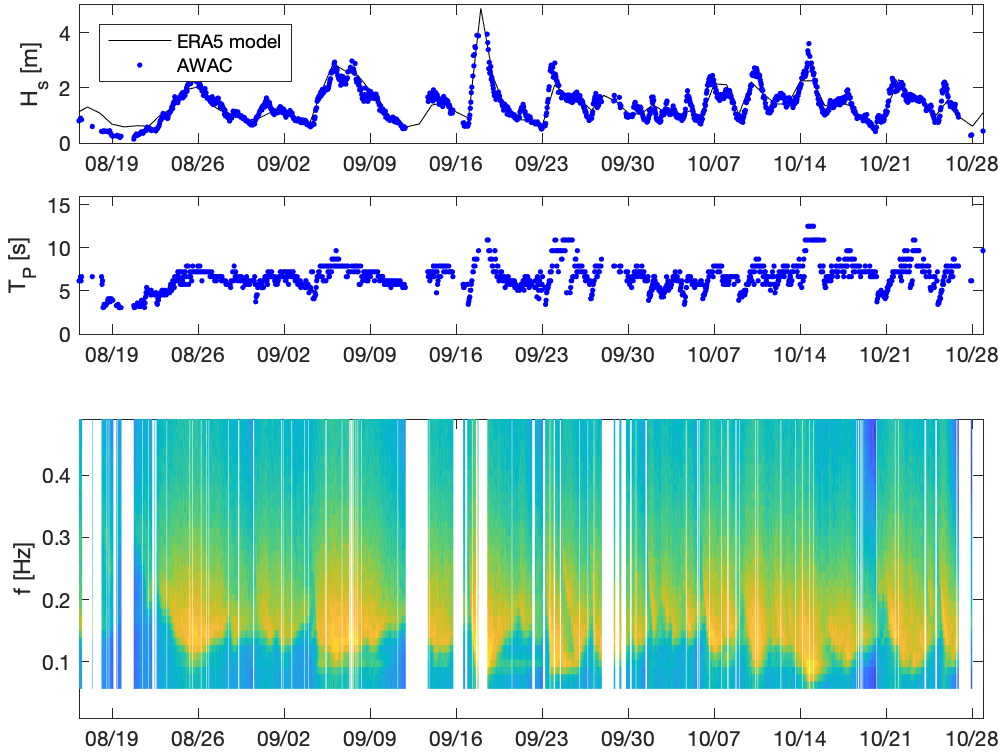Image resolution: width=1007 pixels, height=756 pixels.
Task: Click '08/26' under the spectrogram plot
Action: [x=198, y=738]
